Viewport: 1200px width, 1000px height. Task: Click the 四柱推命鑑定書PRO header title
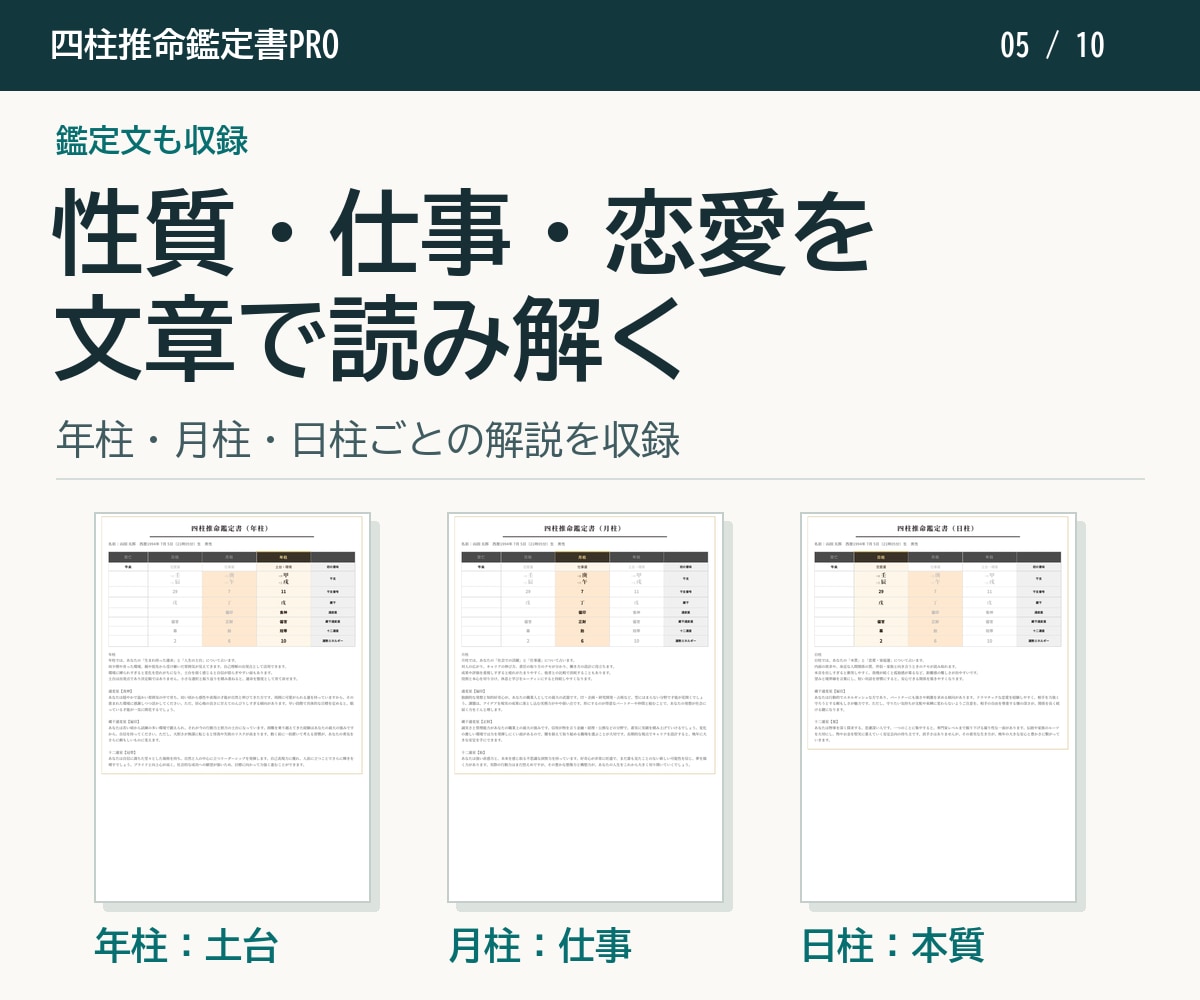tap(195, 45)
